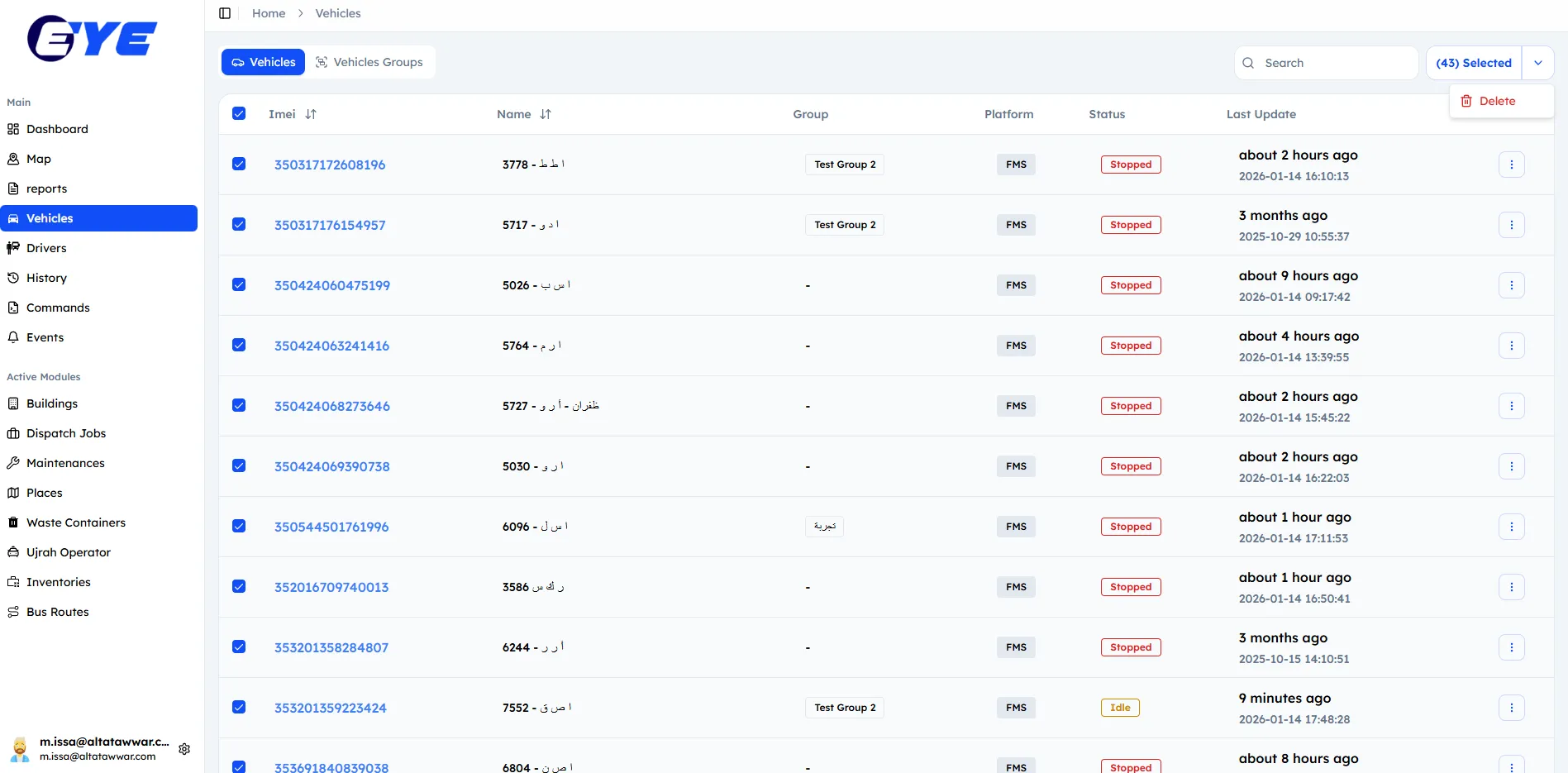Click Home in the breadcrumb

point(269,13)
